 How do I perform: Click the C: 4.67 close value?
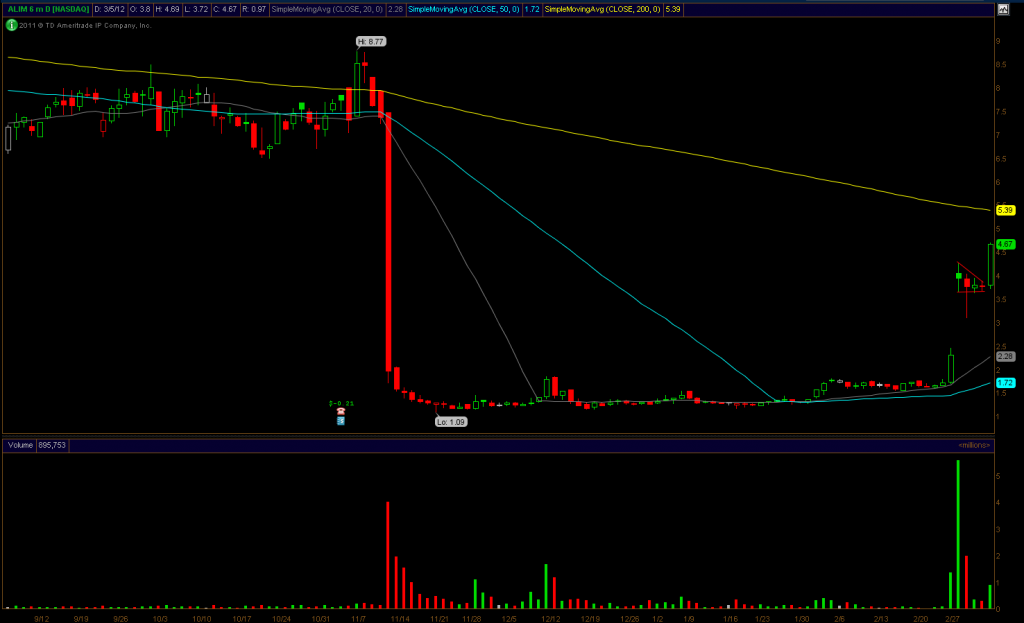pos(225,9)
